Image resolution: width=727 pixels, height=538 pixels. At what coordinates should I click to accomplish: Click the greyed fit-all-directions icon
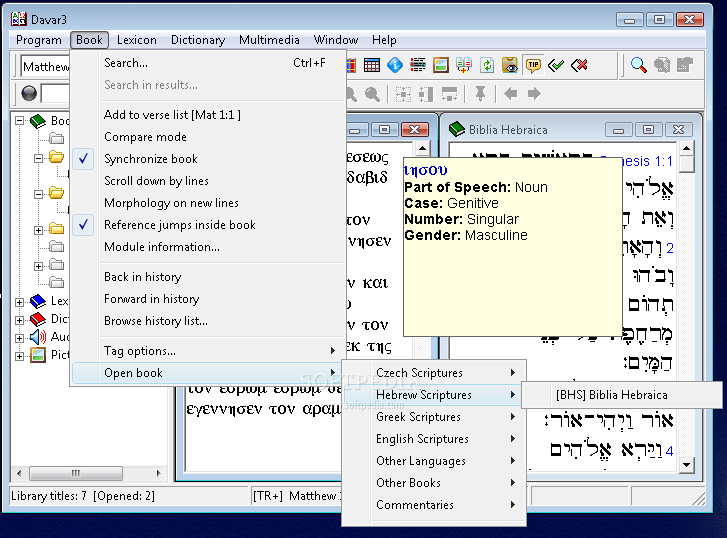pos(403,94)
